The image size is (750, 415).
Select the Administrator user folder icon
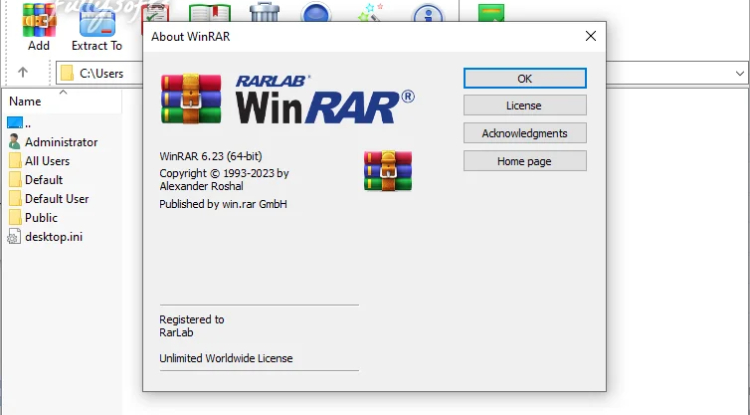pyautogui.click(x=14, y=142)
